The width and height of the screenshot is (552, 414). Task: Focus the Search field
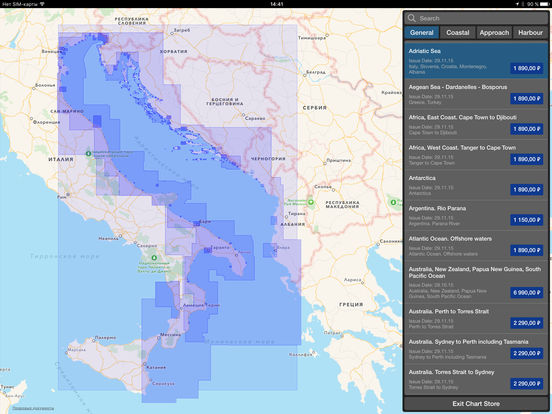(x=476, y=18)
